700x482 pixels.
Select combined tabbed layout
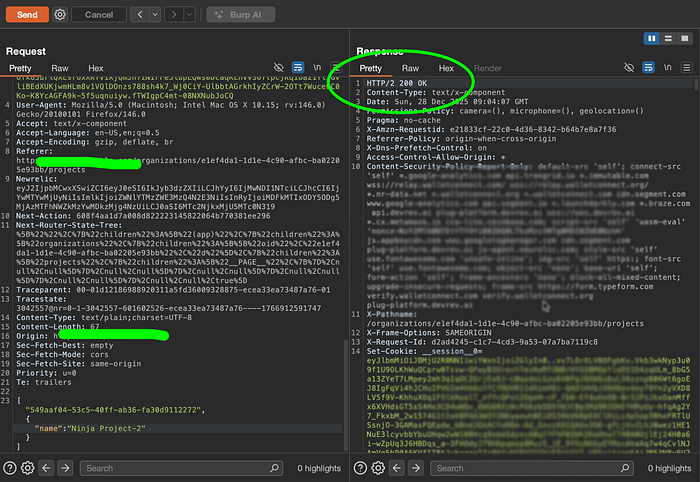click(x=685, y=39)
